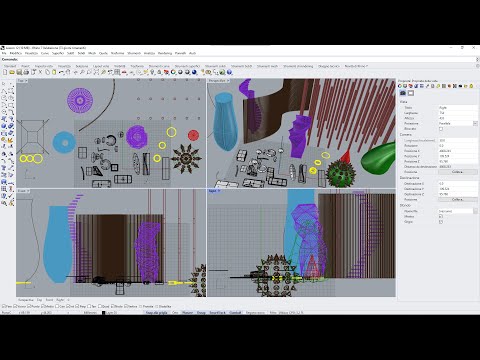Screen dimensions: 480x360
Task: Switch to the Strumenti mesh toolbar tab
Action: click(267, 66)
